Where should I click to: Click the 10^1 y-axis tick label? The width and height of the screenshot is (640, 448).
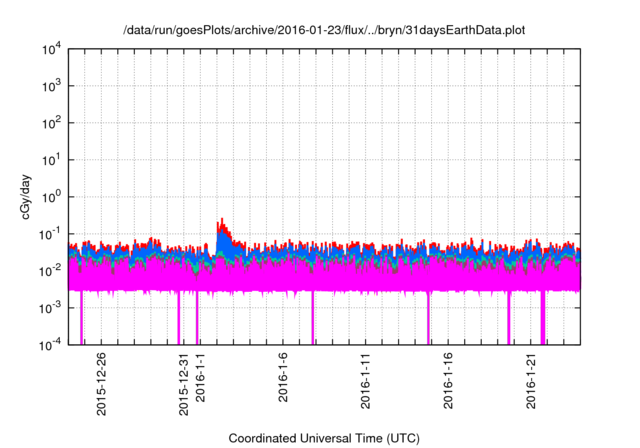[x=51, y=160]
